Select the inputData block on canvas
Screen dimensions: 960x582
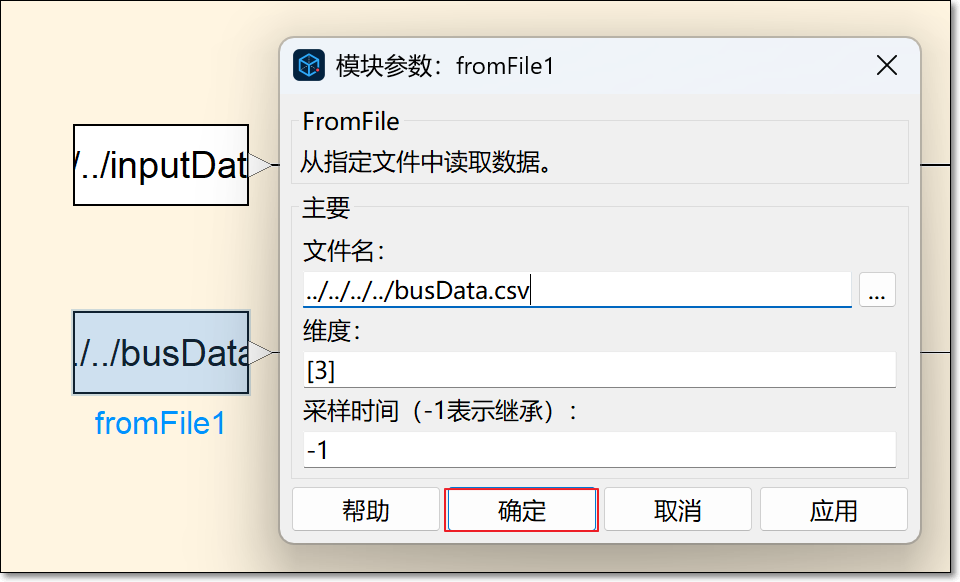pos(160,165)
